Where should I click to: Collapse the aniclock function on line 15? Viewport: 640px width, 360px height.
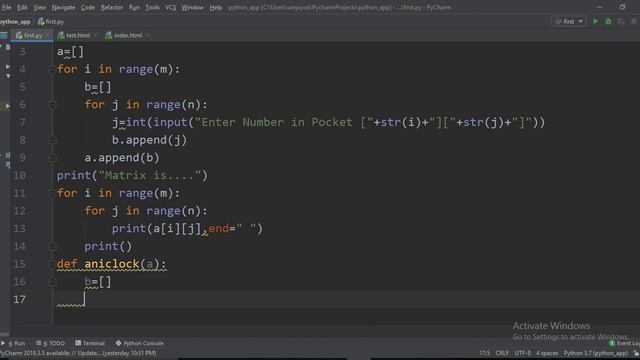coord(52,264)
